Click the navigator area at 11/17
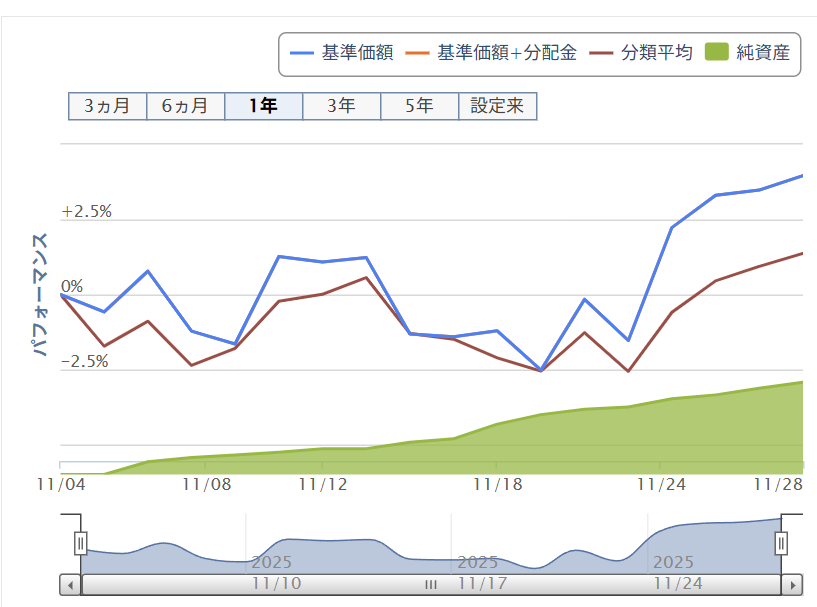This screenshot has height=607, width=817. [478, 550]
